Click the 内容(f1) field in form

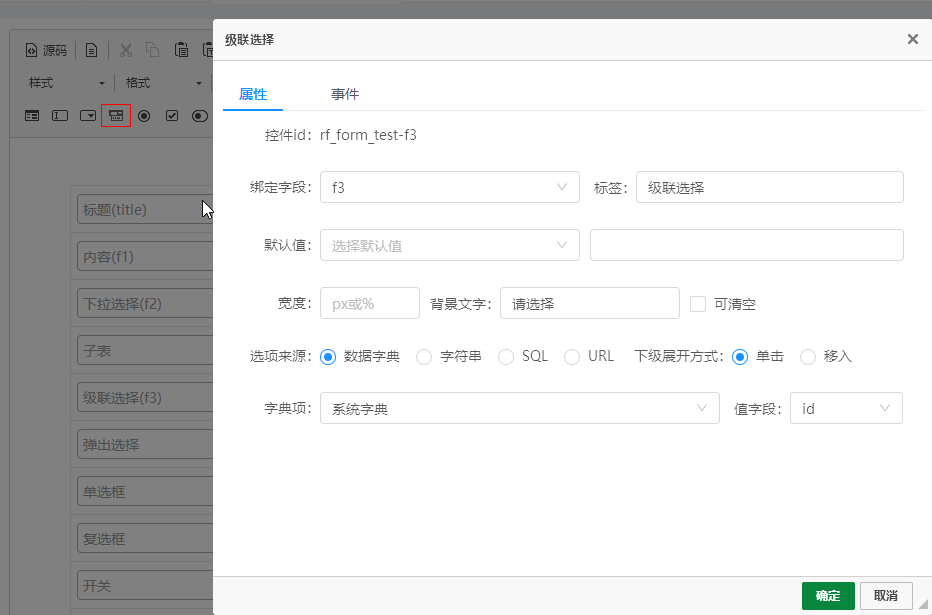tap(145, 257)
